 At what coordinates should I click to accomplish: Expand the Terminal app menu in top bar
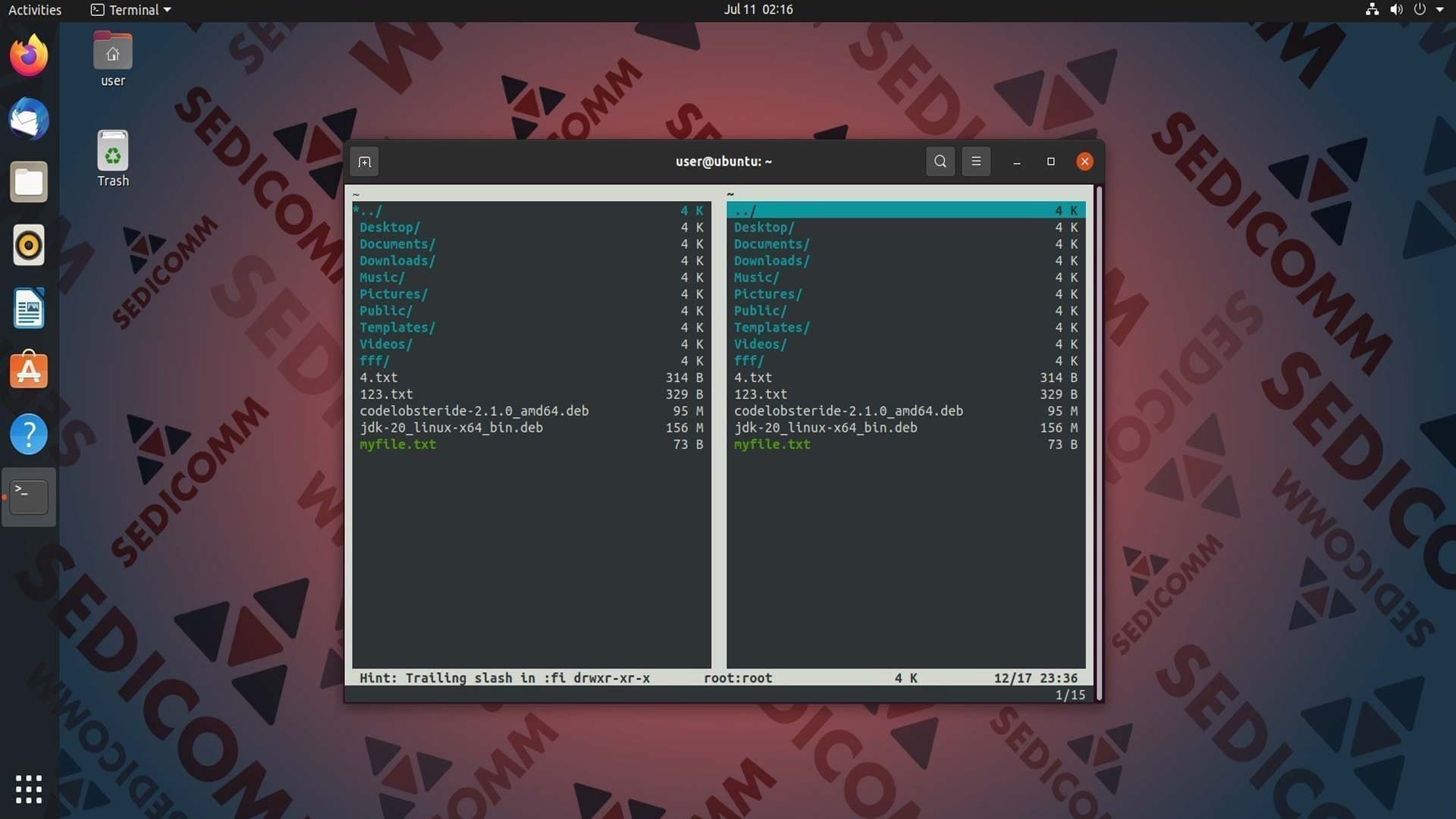(130, 10)
